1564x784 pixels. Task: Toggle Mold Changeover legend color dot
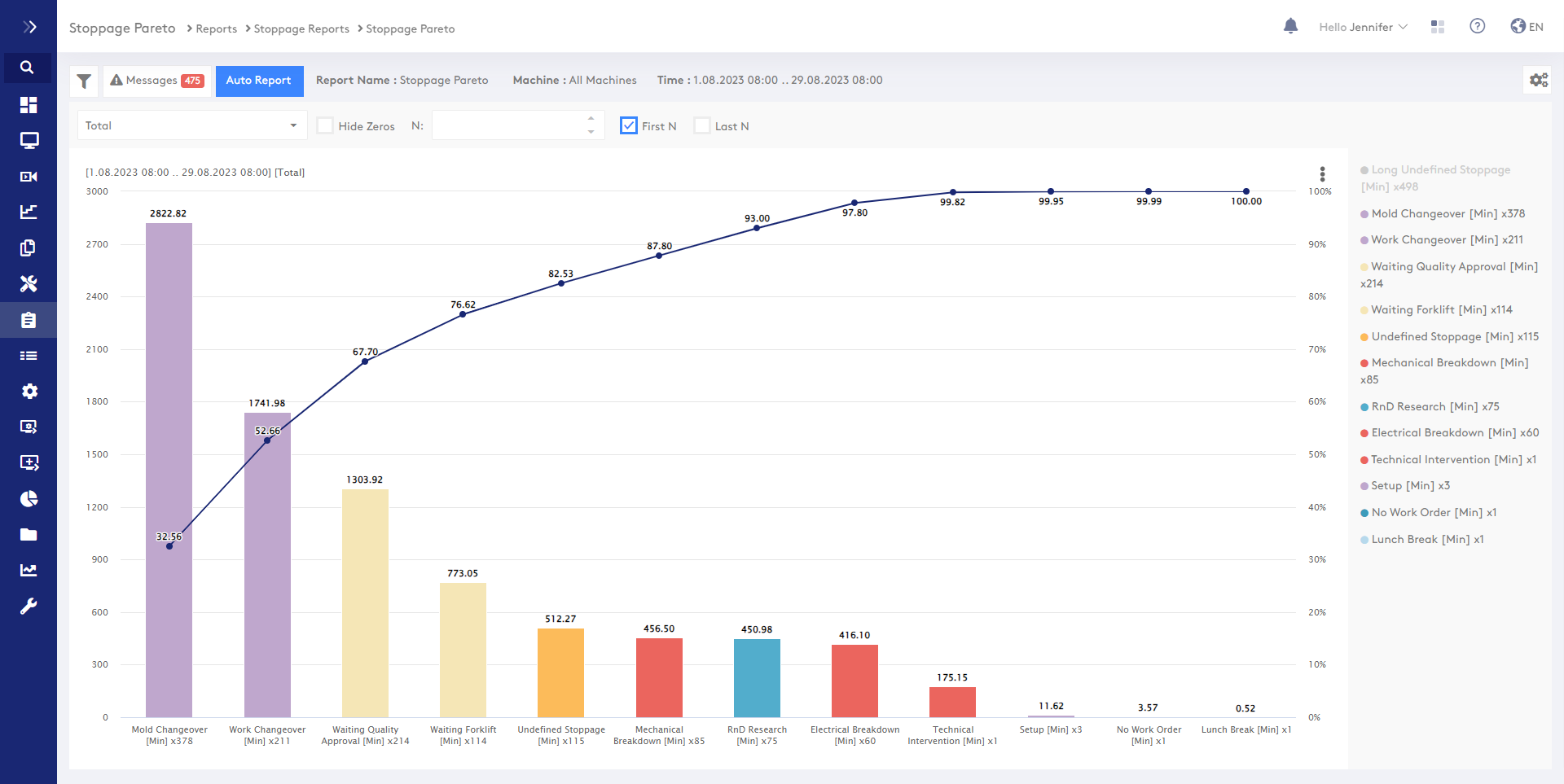tap(1364, 214)
